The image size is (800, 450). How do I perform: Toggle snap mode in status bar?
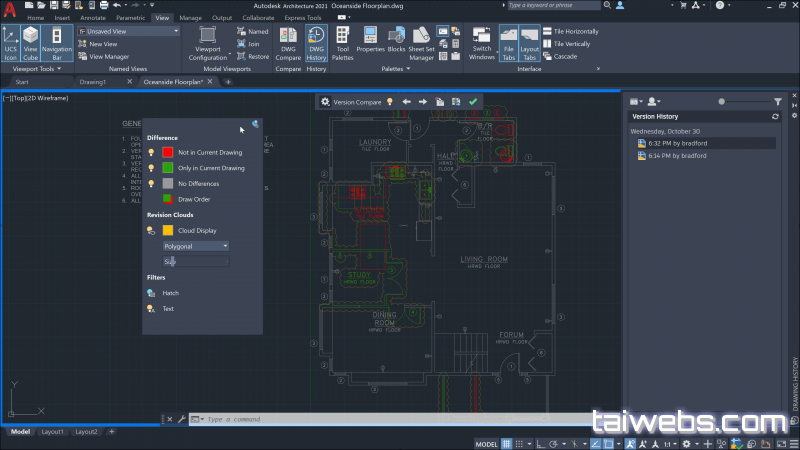pos(519,444)
